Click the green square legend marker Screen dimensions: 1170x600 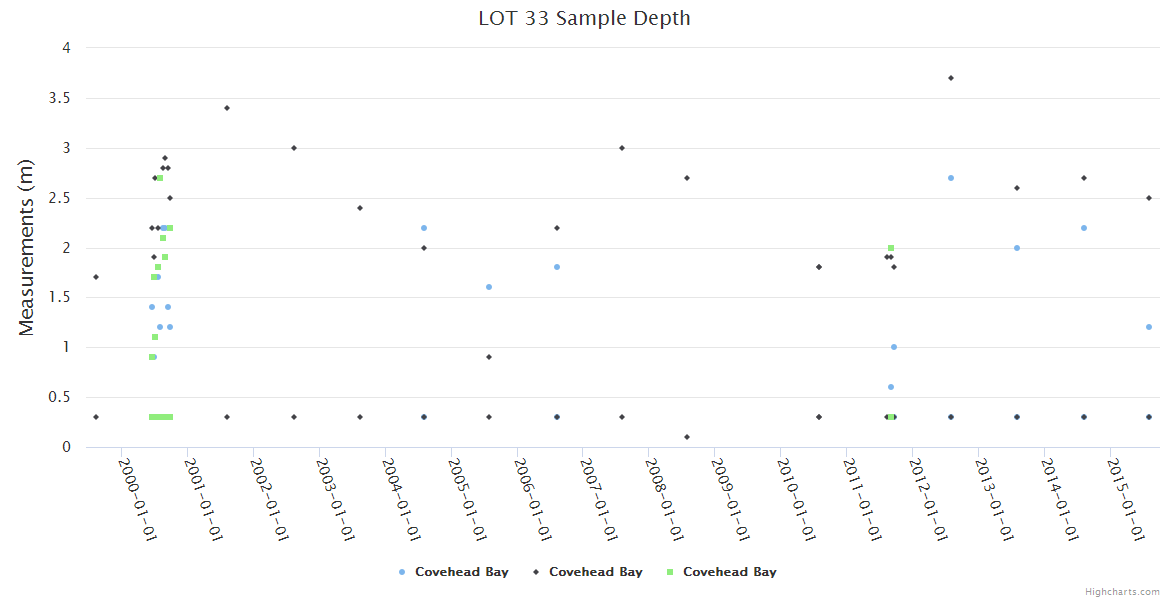point(670,572)
